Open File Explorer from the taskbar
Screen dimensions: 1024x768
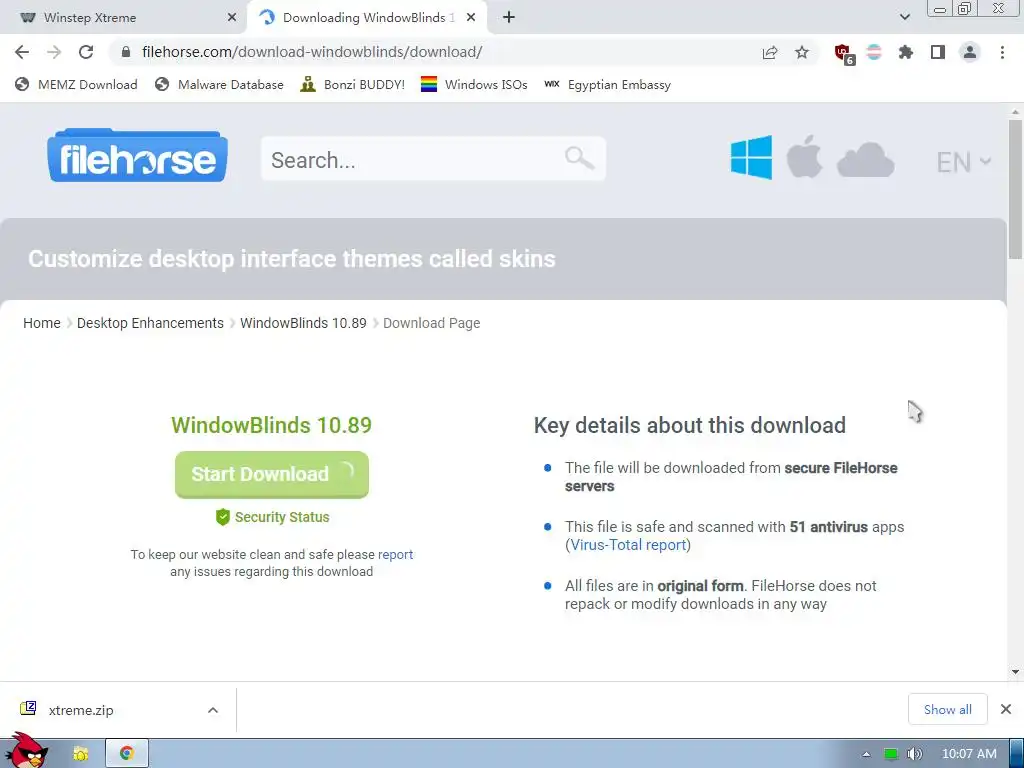(80, 754)
